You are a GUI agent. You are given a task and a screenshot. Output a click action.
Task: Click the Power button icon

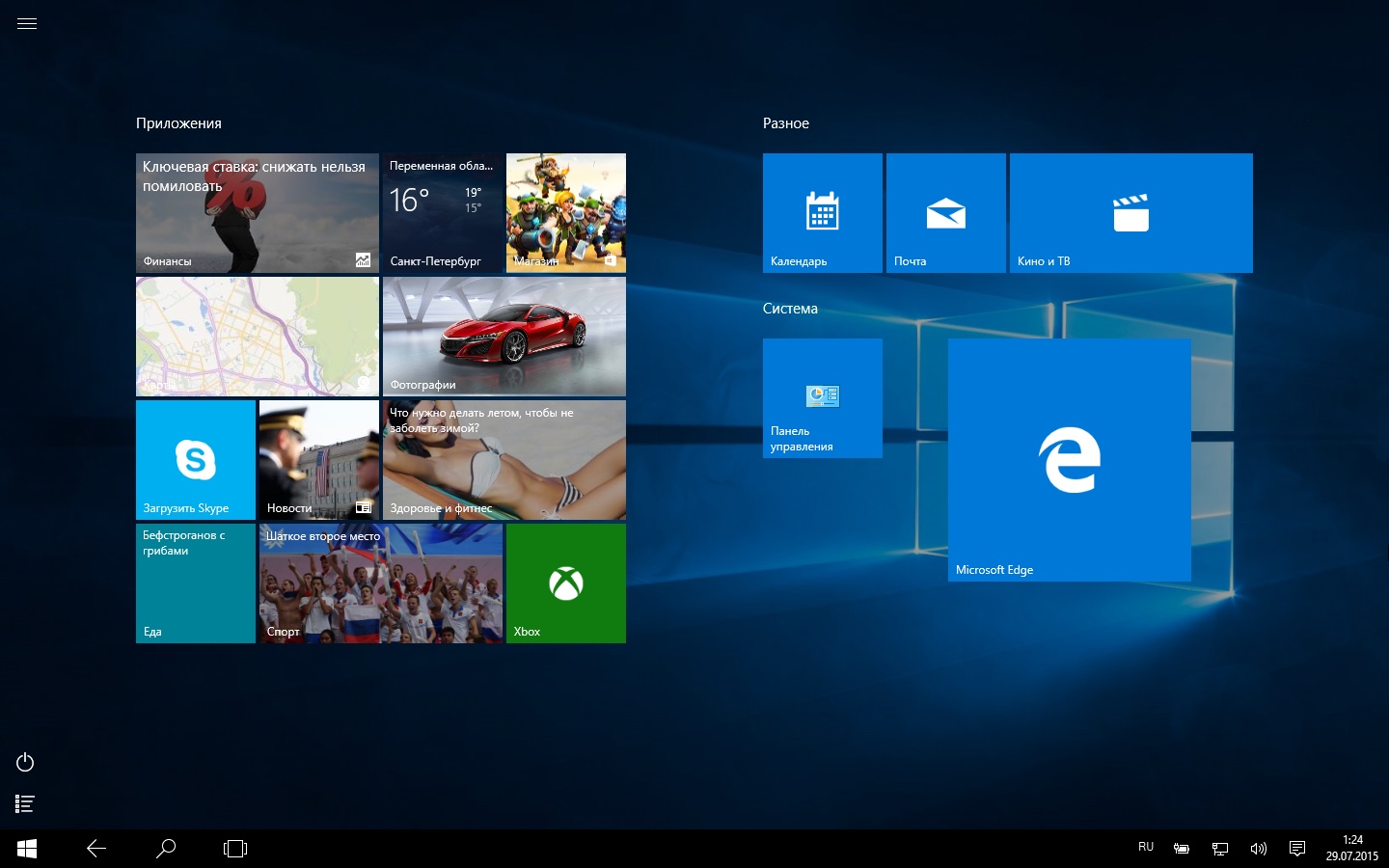tap(26, 763)
